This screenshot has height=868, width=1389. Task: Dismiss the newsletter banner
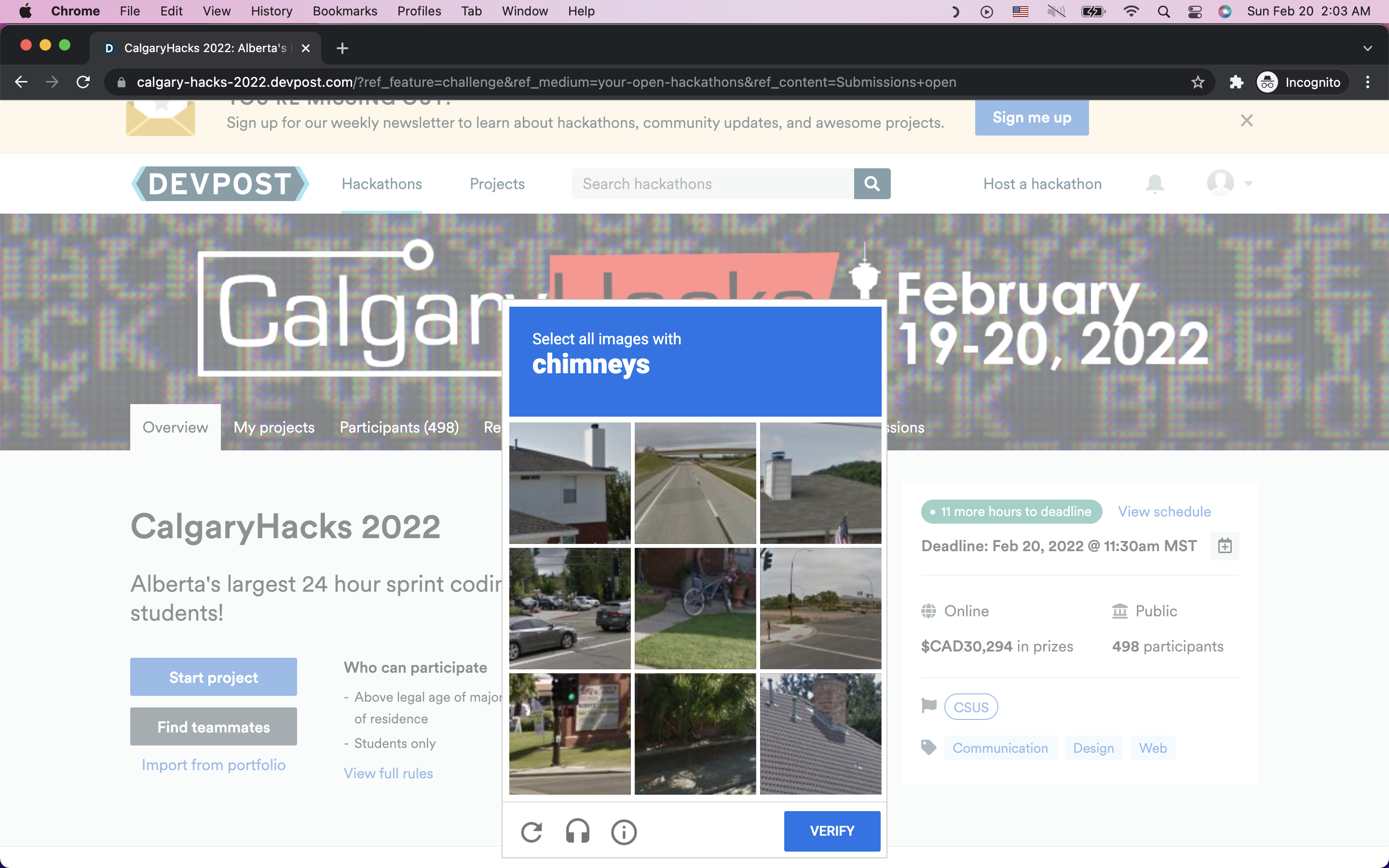point(1246,121)
